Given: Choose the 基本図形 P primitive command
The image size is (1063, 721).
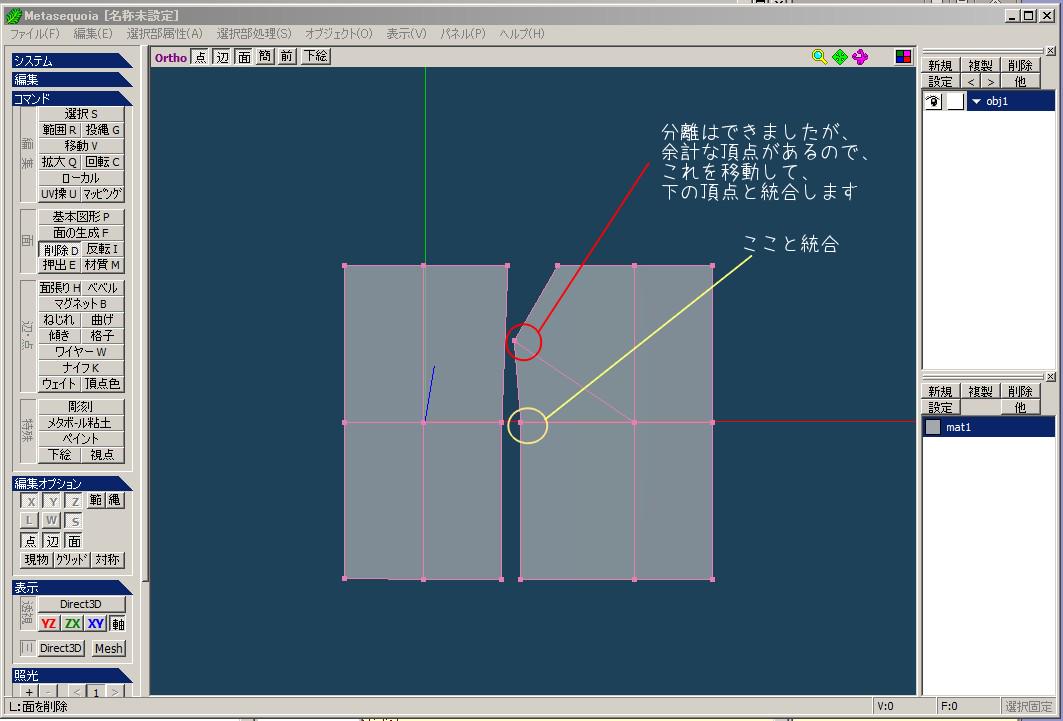Looking at the screenshot, I should click(81, 217).
